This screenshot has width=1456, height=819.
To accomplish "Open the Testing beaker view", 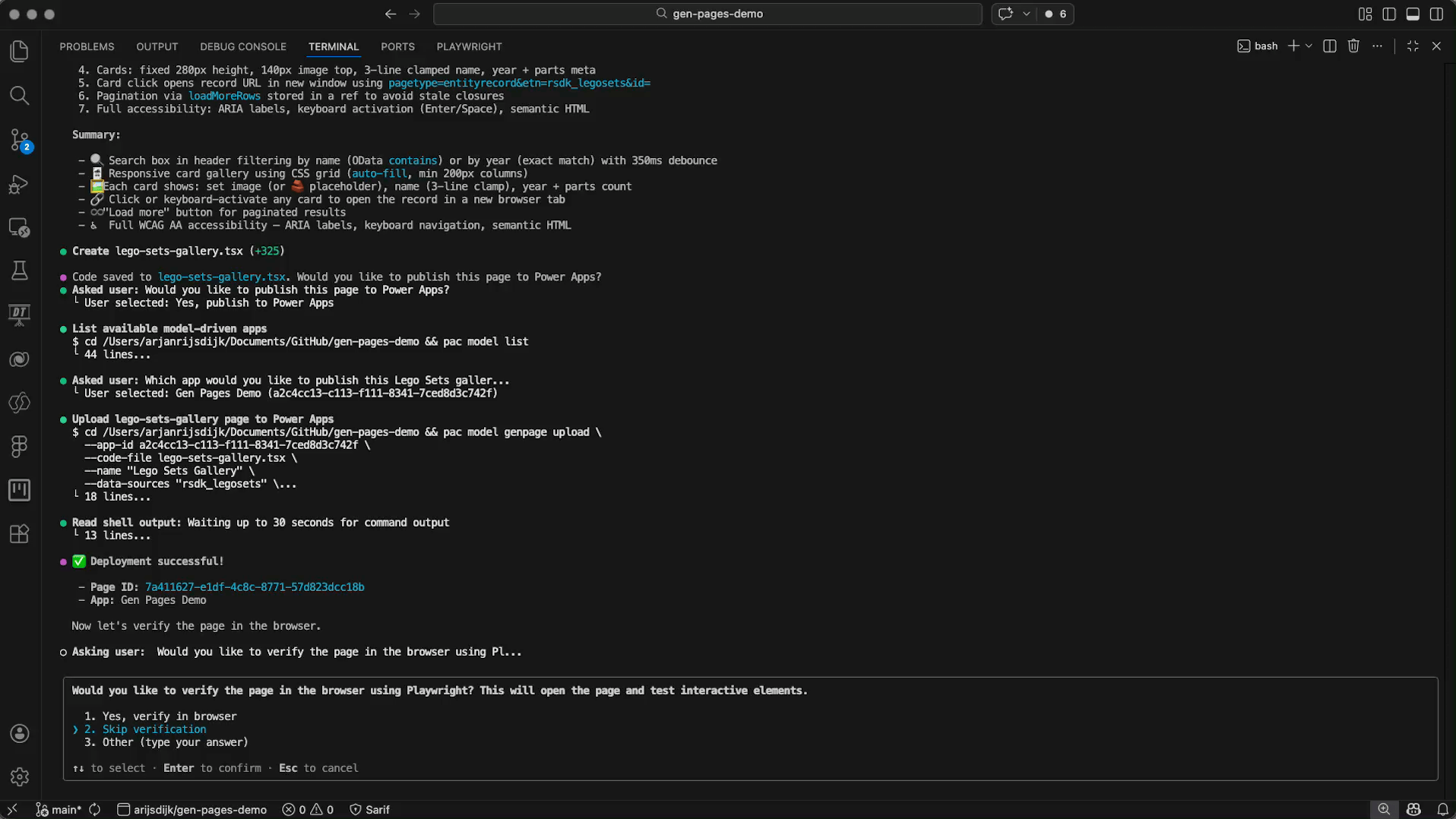I will (x=20, y=270).
